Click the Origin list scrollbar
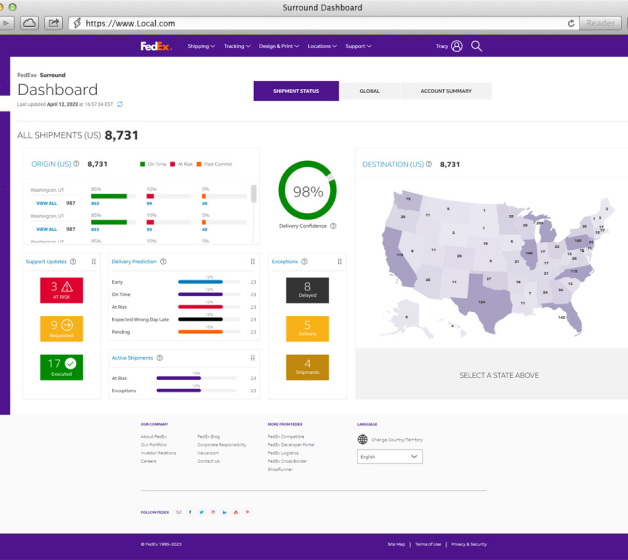Image resolution: width=628 pixels, height=560 pixels. pyautogui.click(x=254, y=193)
